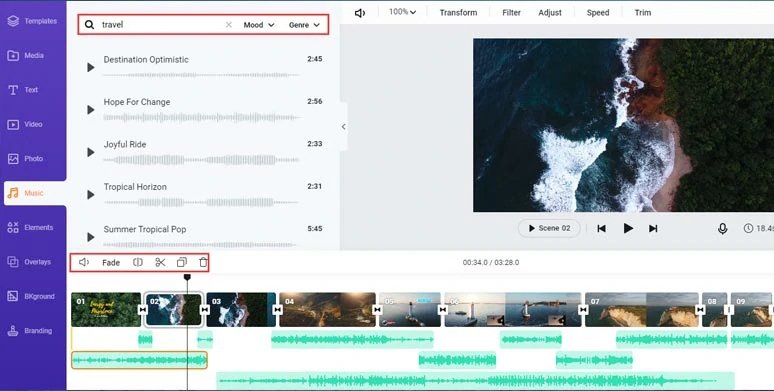This screenshot has height=391, width=774.
Task: Click the duplicate icon next to the trash icon
Action: coord(182,263)
